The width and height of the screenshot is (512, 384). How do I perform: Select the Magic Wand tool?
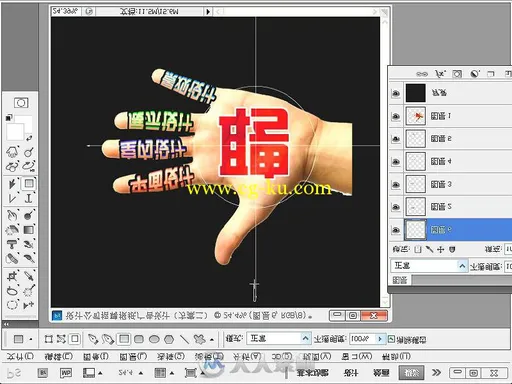(x=29, y=291)
